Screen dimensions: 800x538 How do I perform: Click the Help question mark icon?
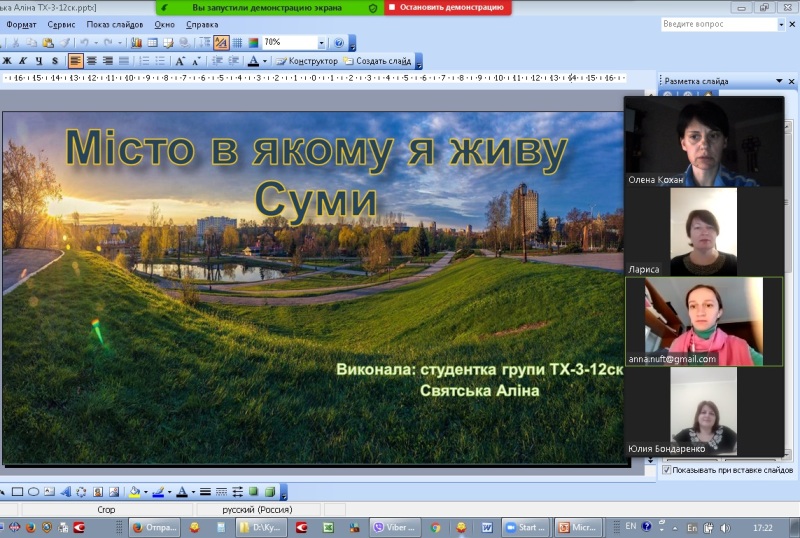(x=338, y=43)
